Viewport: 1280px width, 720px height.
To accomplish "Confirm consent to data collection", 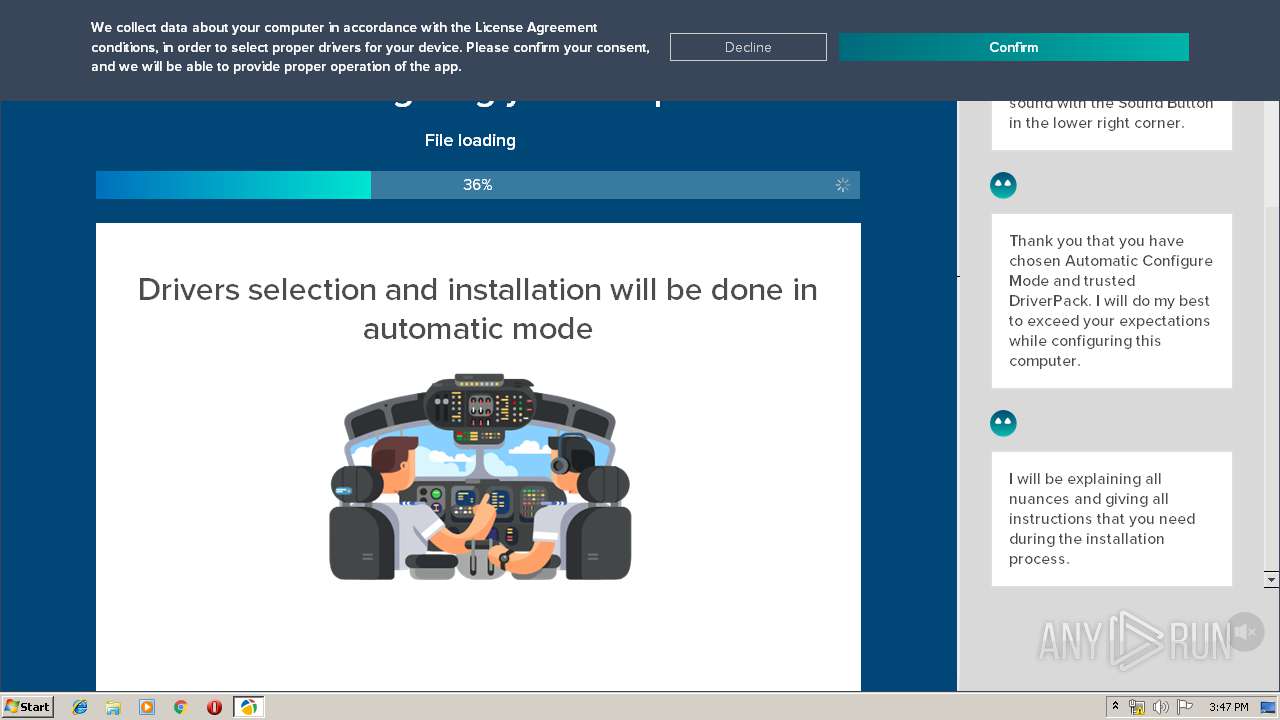I will coord(1013,47).
